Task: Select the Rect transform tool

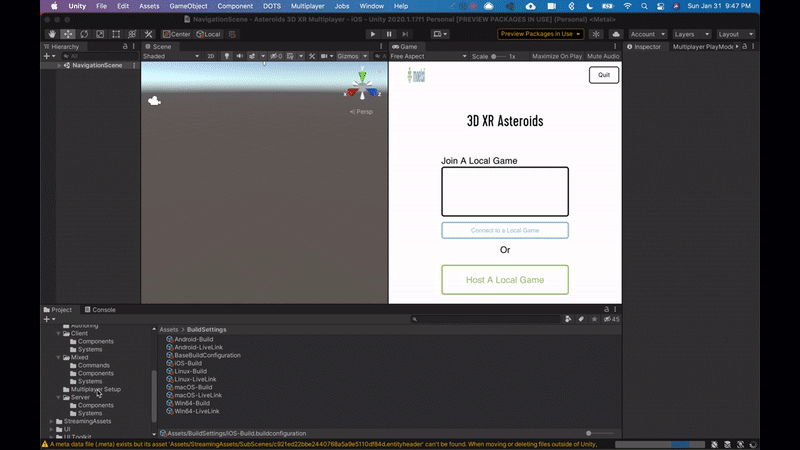Action: click(114, 34)
